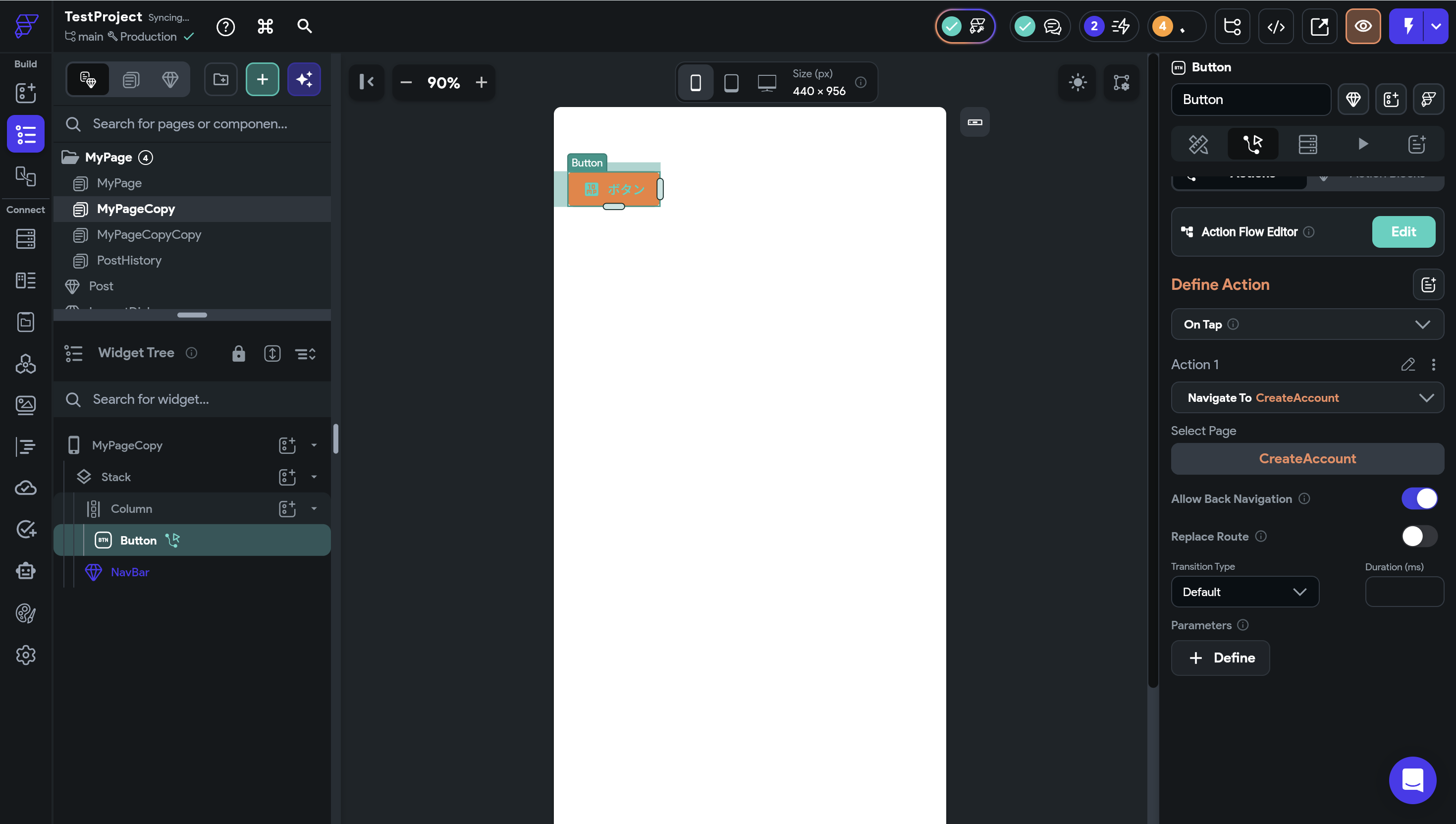
Task: Click the Duration (ms) input field
Action: [1404, 592]
